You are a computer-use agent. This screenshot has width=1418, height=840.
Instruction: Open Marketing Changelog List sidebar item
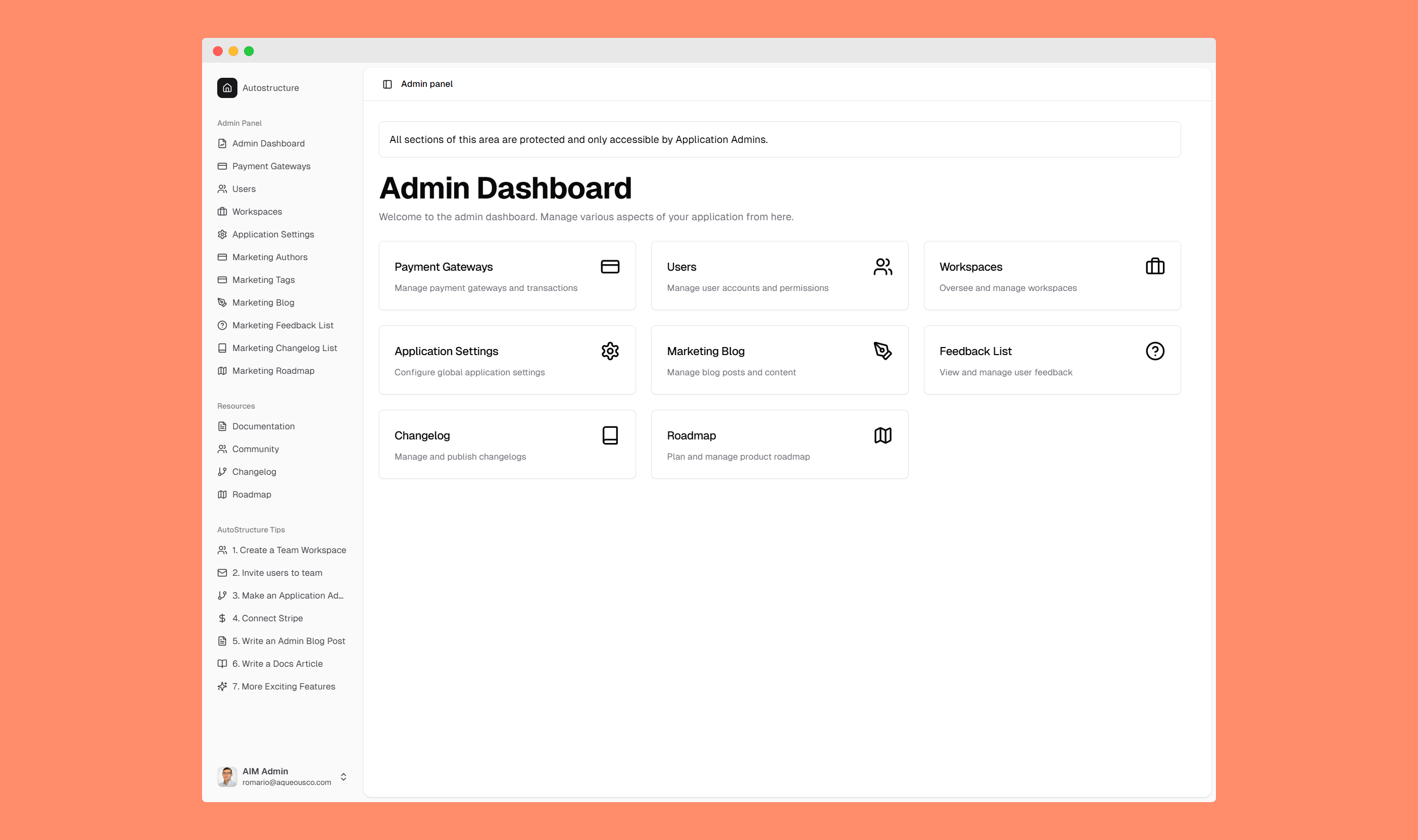pos(284,348)
